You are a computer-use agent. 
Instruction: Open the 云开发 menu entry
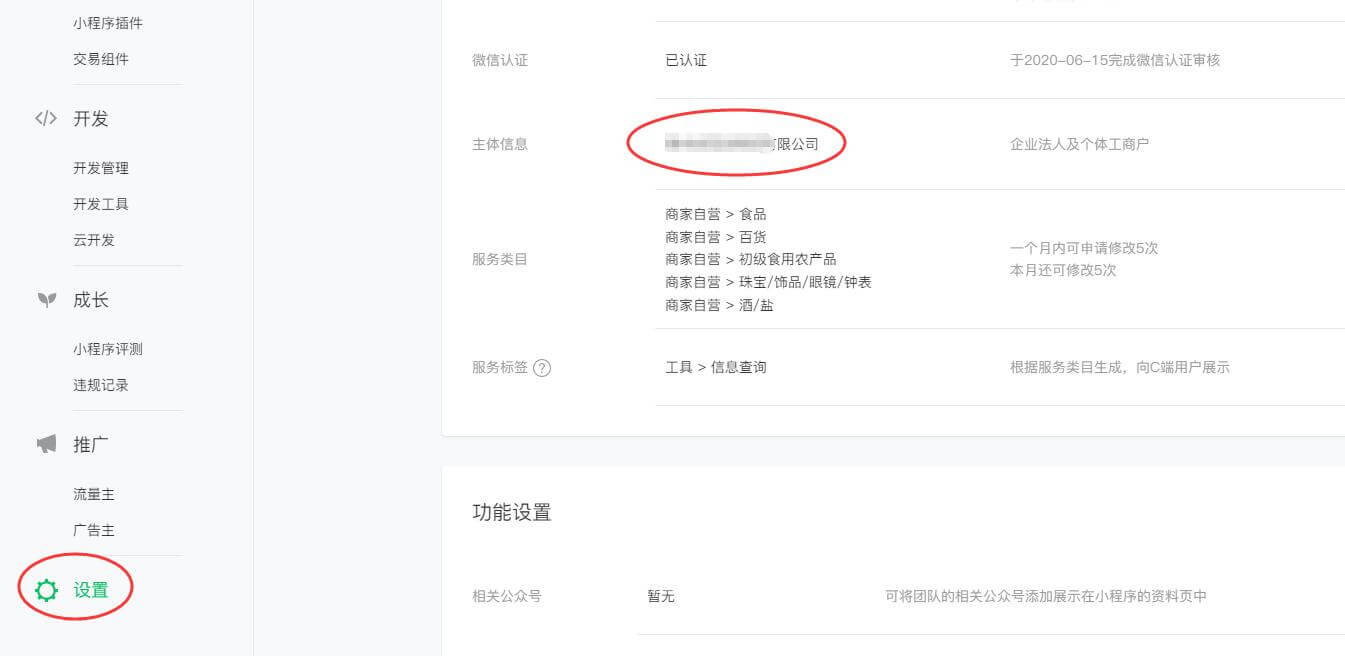[x=94, y=240]
